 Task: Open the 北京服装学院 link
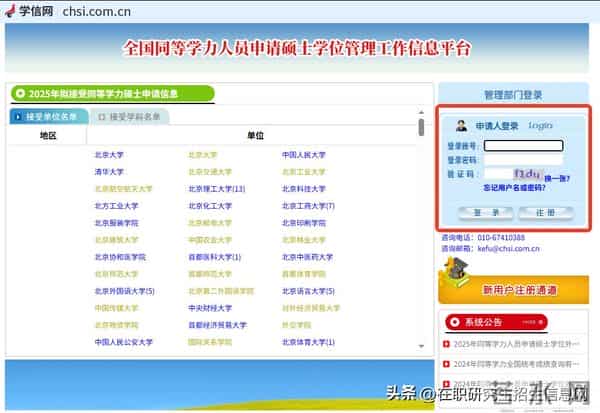point(116,223)
